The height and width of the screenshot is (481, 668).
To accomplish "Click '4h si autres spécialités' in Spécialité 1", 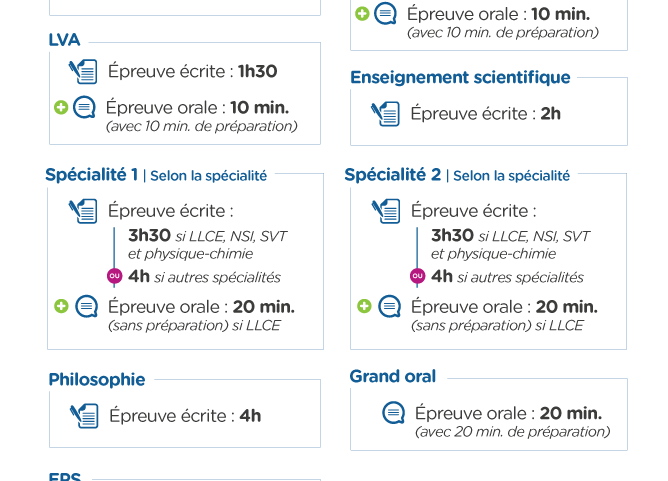I will coord(204,277).
